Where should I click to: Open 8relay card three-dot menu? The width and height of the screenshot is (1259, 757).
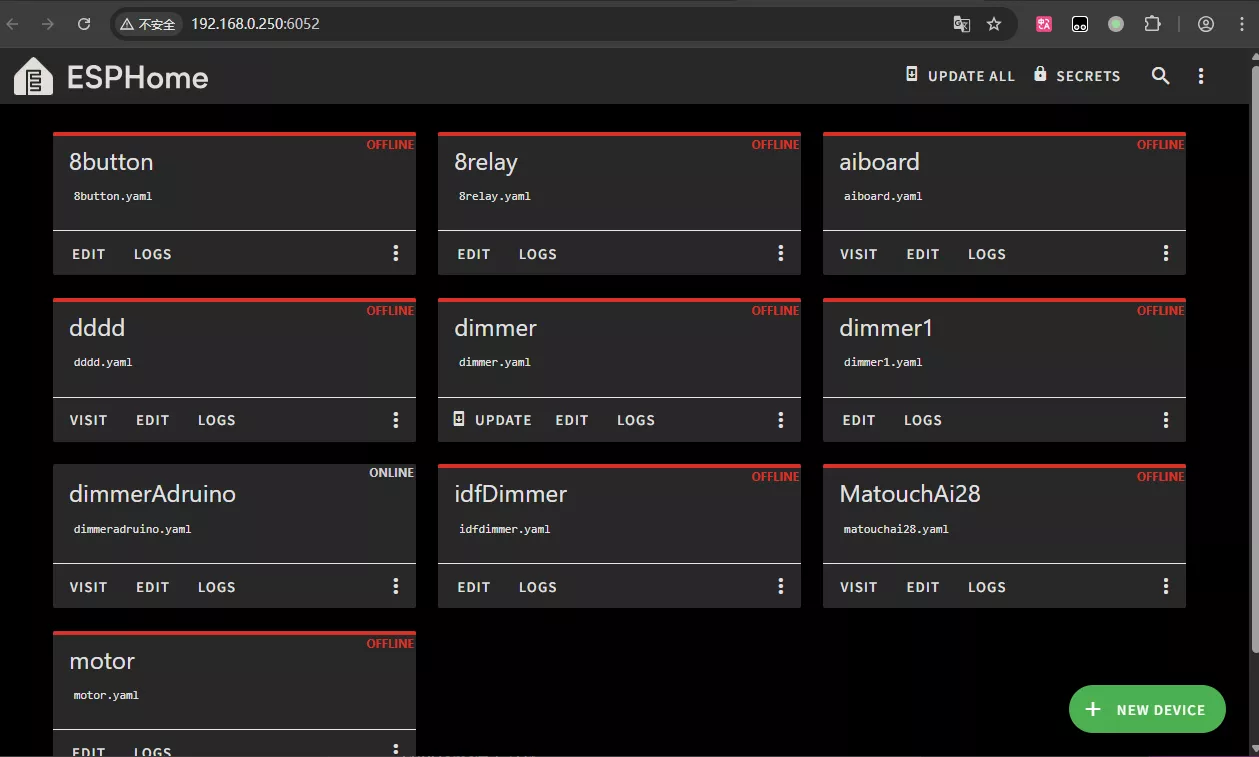781,254
